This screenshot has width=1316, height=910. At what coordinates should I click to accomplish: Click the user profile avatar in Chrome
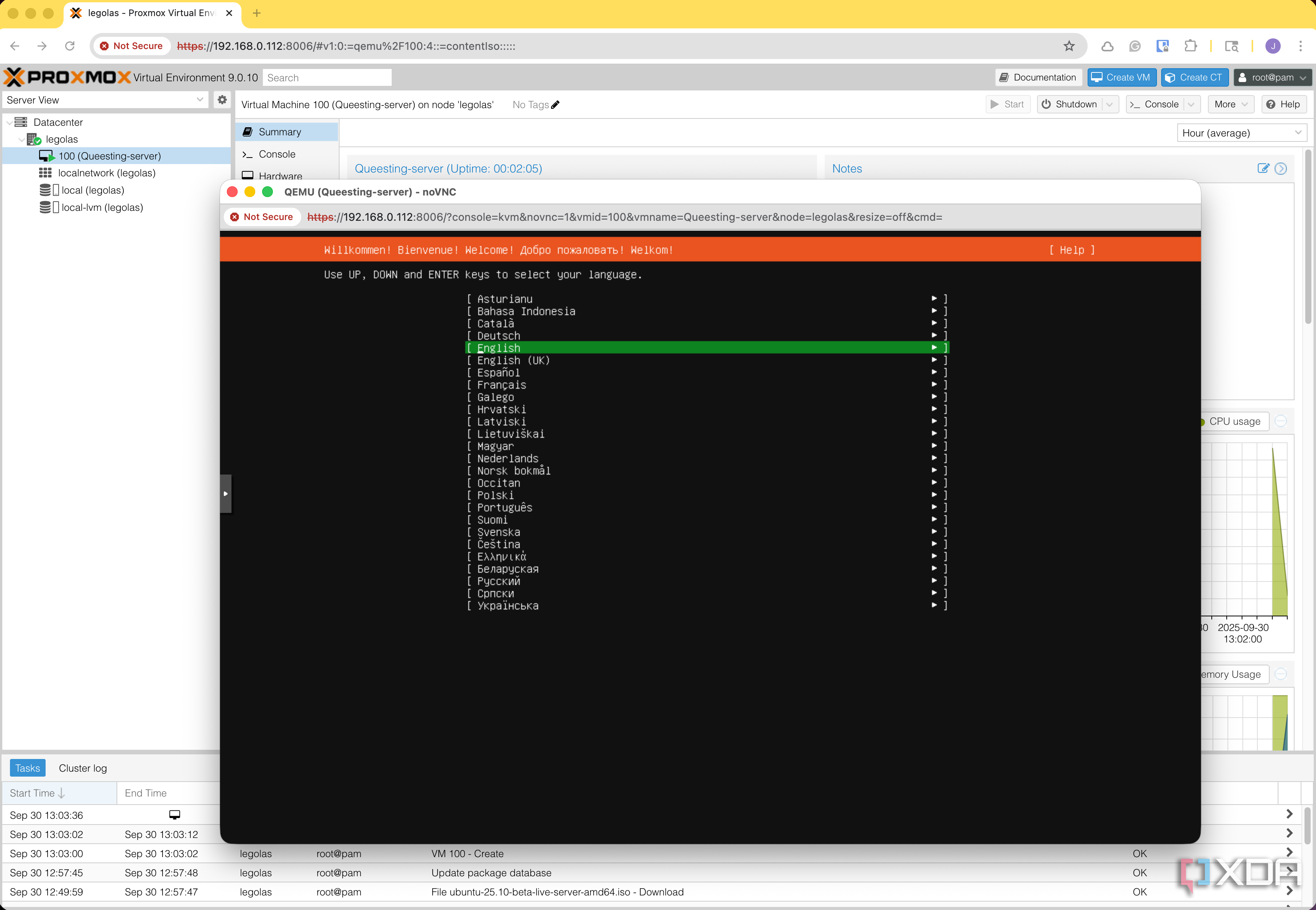pos(1273,46)
